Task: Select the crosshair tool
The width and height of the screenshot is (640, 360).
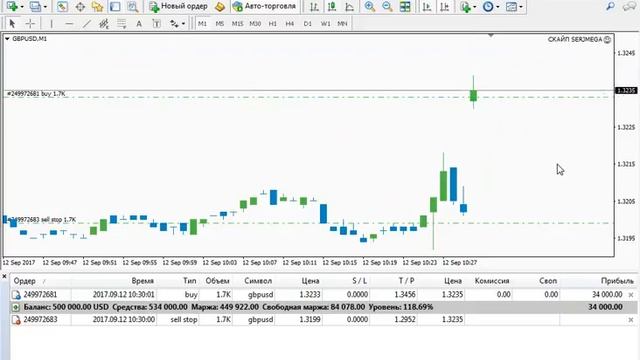Action: [30, 24]
